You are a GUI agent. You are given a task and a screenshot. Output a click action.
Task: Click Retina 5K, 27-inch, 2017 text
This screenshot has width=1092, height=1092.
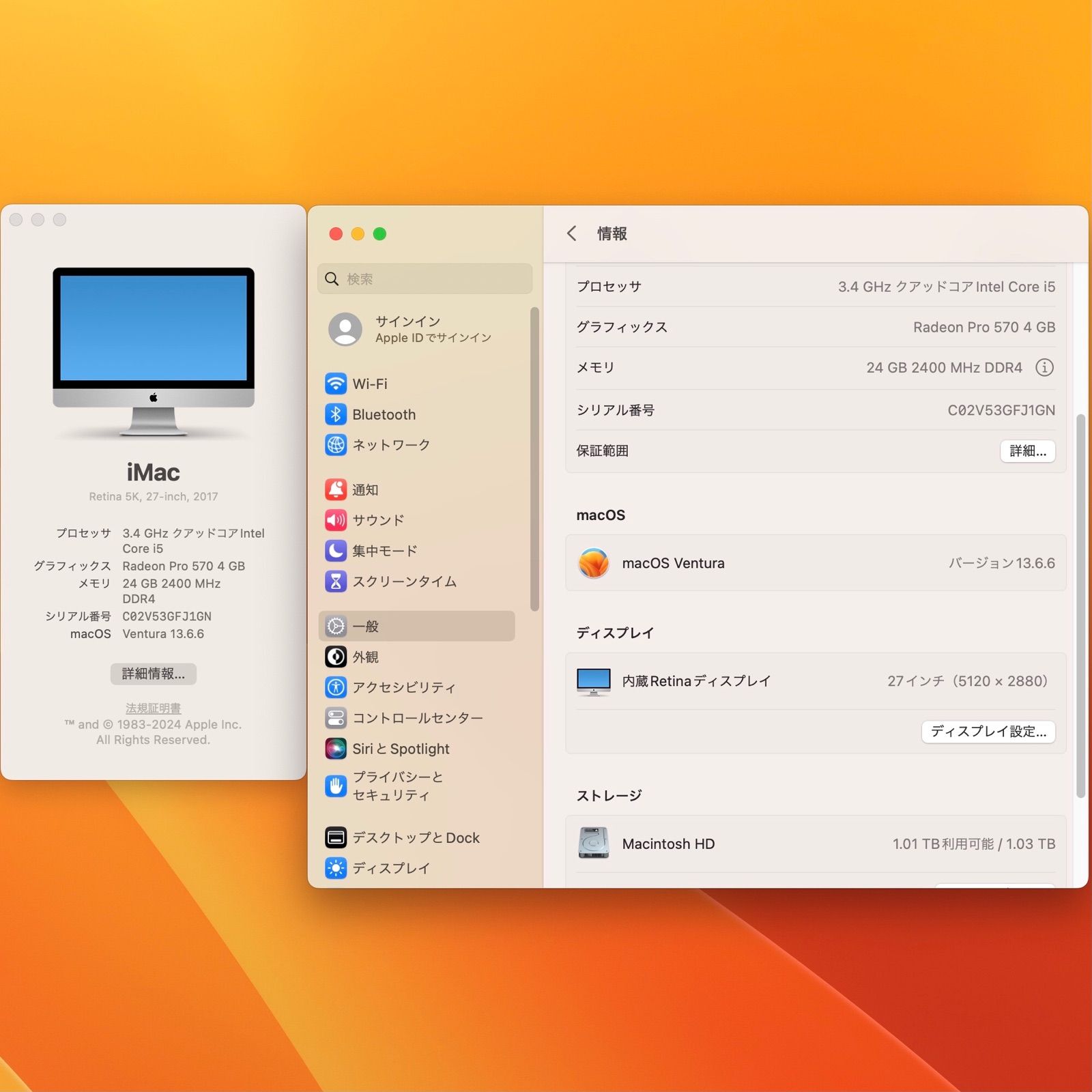[x=154, y=496]
